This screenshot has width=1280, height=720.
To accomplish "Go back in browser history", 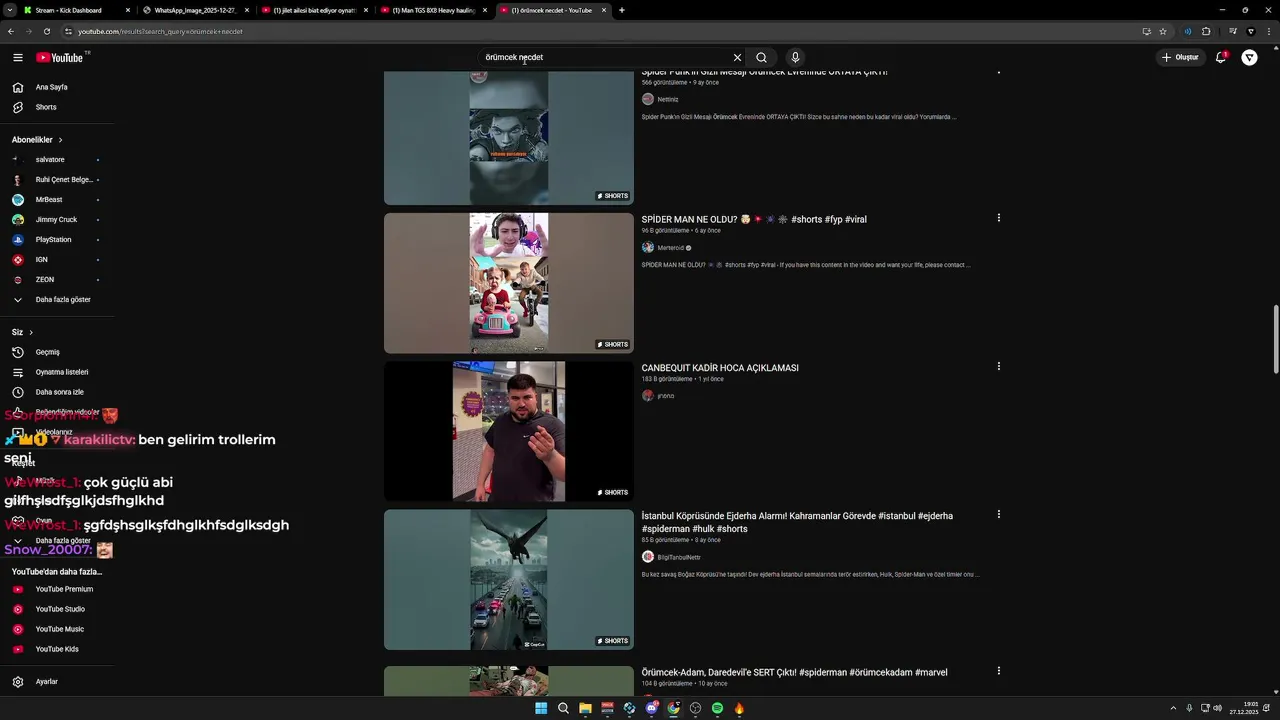I will (11, 31).
